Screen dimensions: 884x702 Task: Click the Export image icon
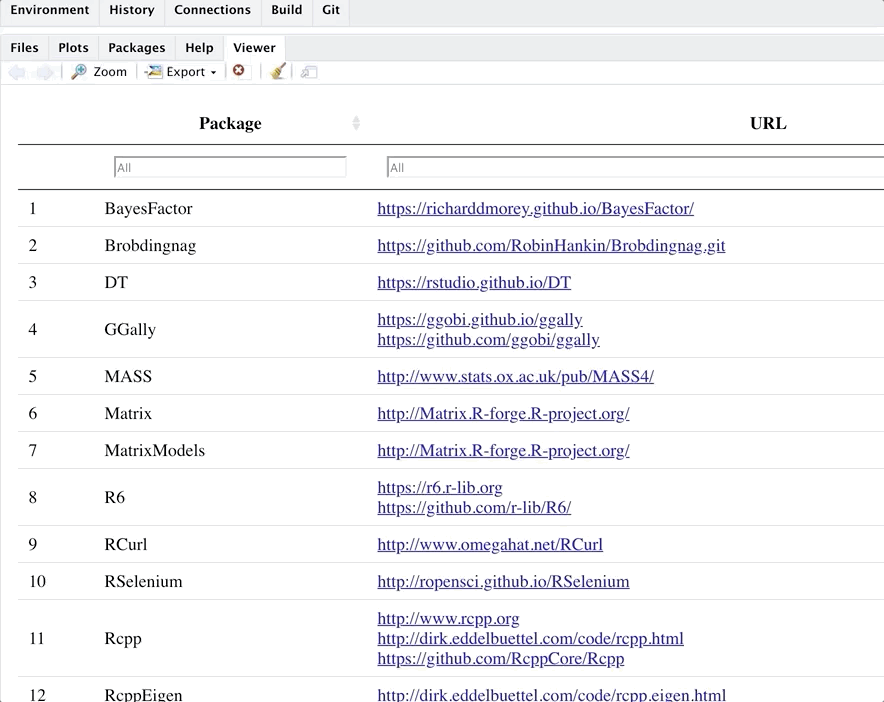coord(153,72)
